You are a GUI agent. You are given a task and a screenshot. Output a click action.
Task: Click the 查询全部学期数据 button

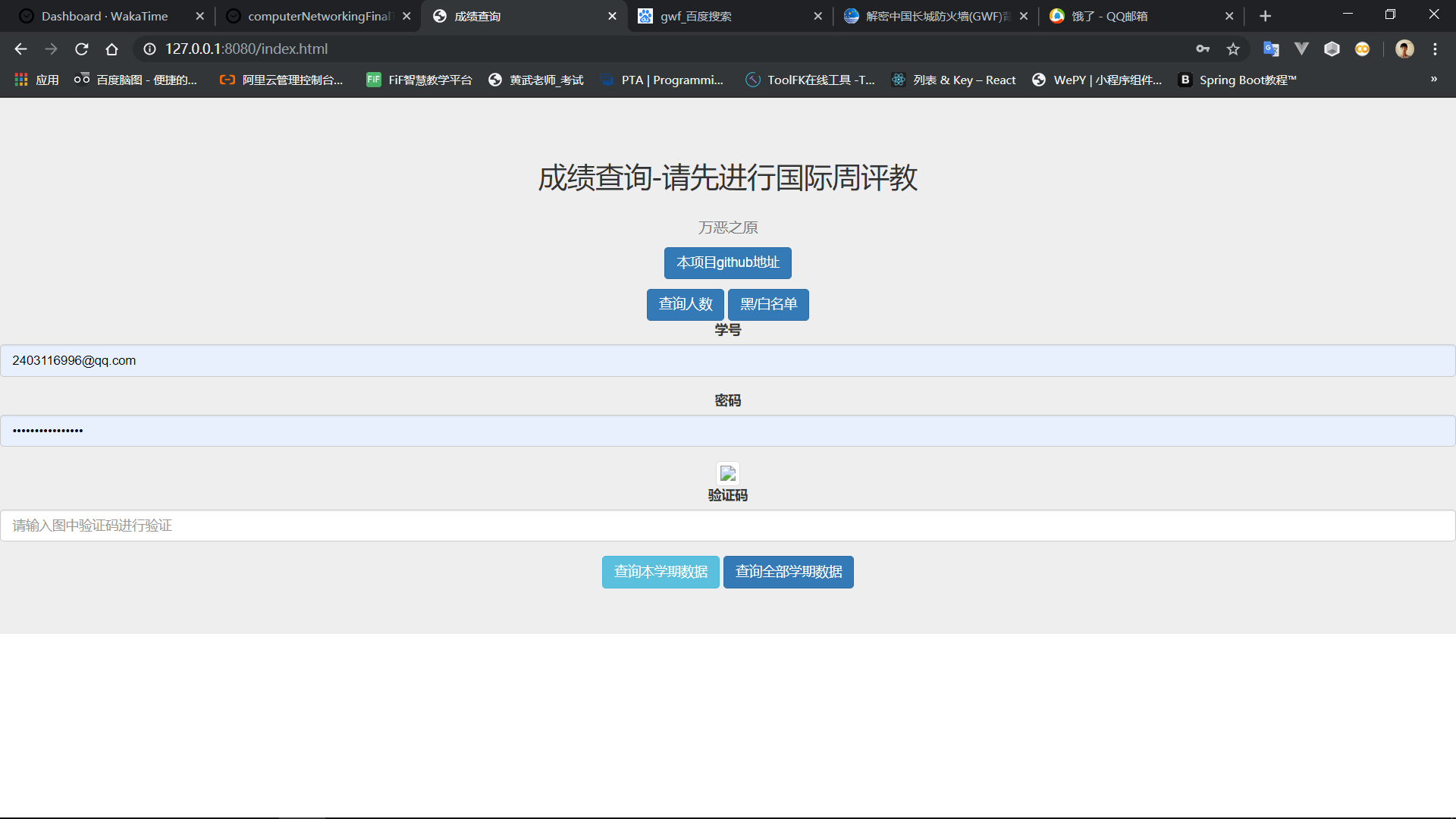[x=788, y=573]
